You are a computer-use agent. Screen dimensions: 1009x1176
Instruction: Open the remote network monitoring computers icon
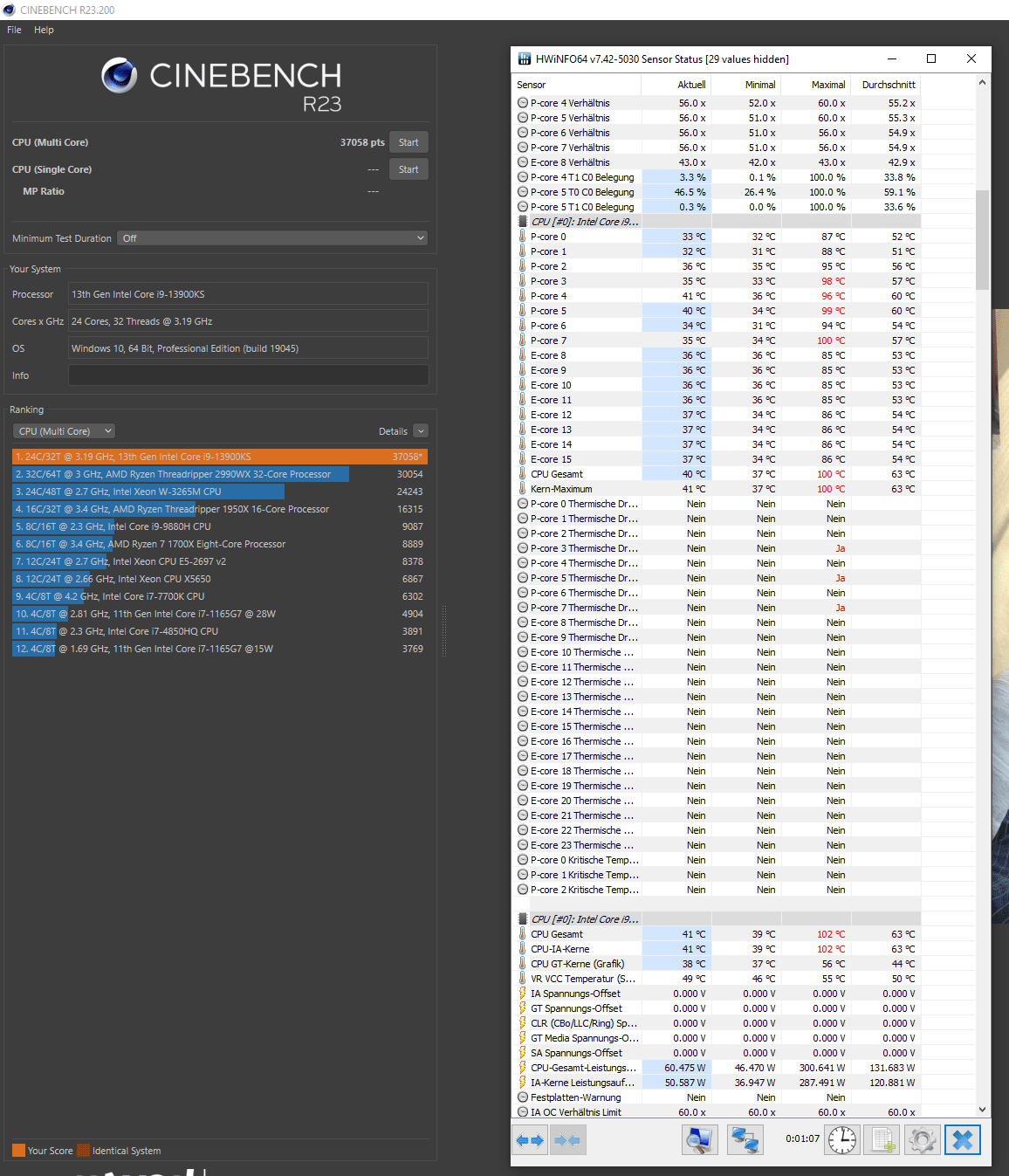(745, 1139)
